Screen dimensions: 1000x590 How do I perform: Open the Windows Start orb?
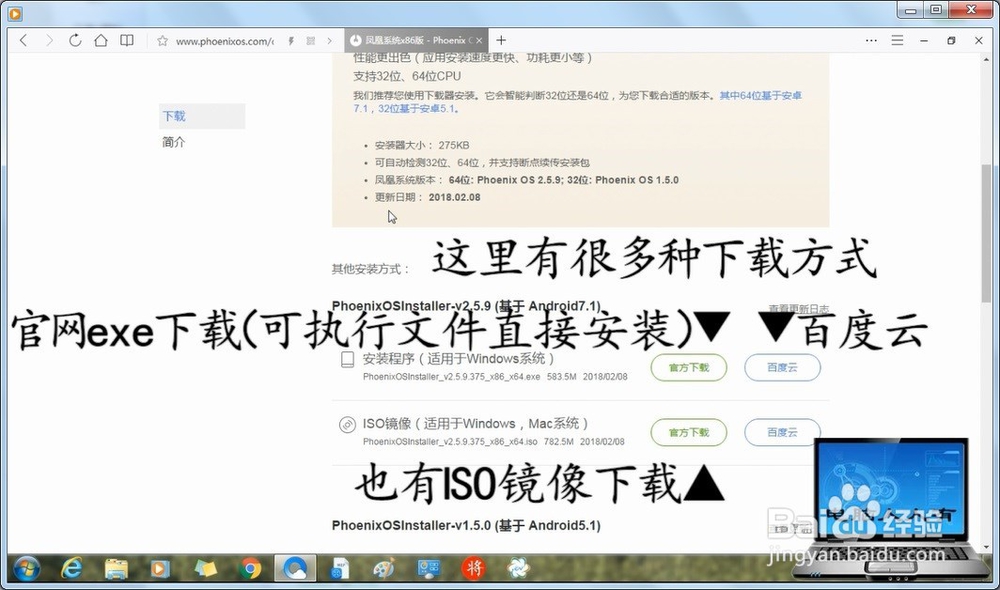[x=27, y=568]
